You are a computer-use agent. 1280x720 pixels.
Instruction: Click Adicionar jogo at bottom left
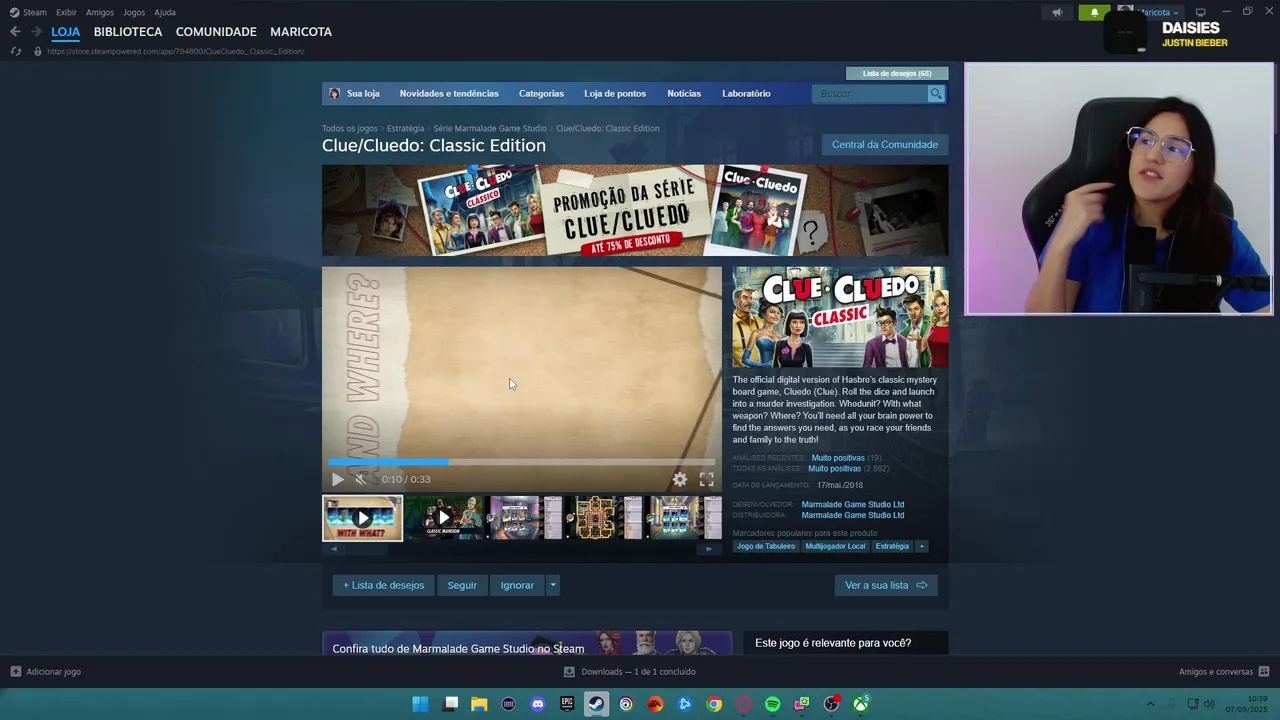coord(45,672)
